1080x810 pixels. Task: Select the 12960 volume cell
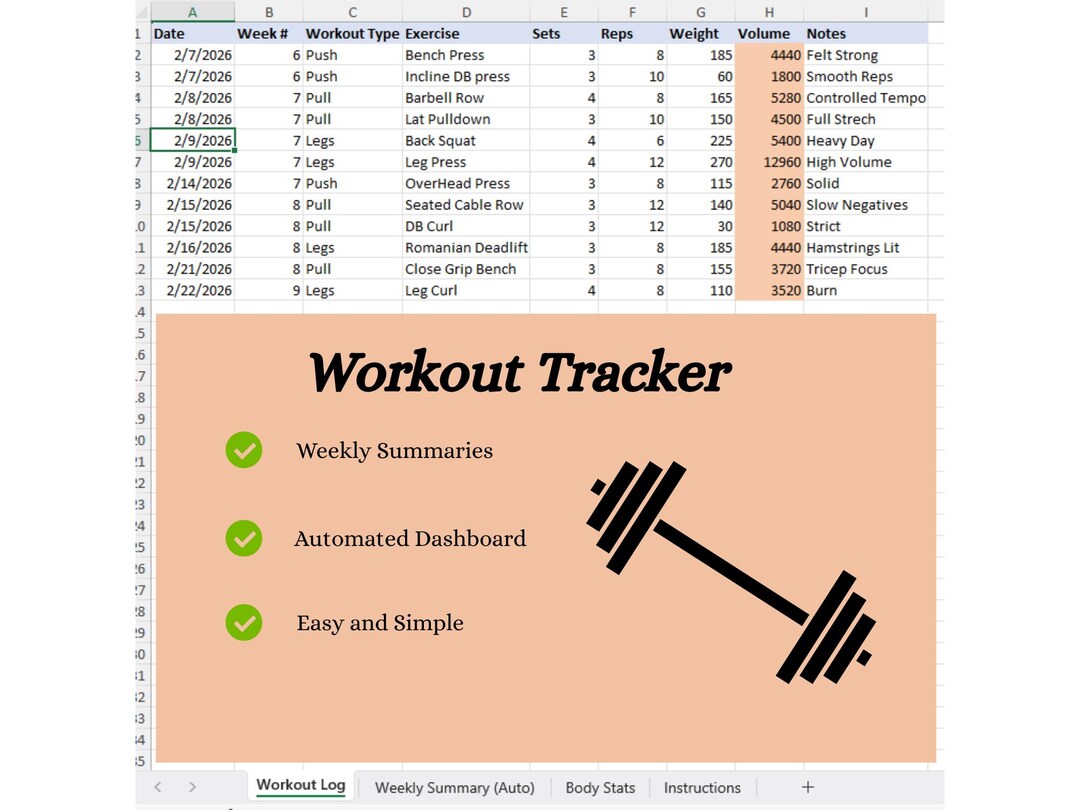pos(769,162)
